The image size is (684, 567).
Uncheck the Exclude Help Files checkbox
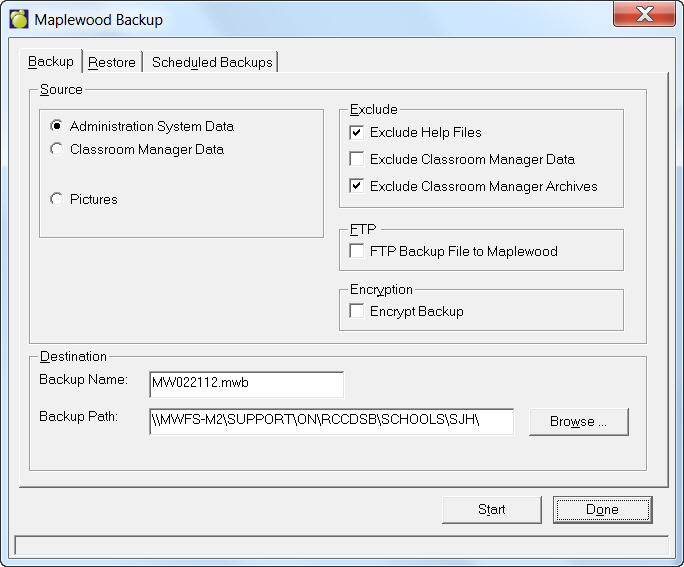click(357, 133)
